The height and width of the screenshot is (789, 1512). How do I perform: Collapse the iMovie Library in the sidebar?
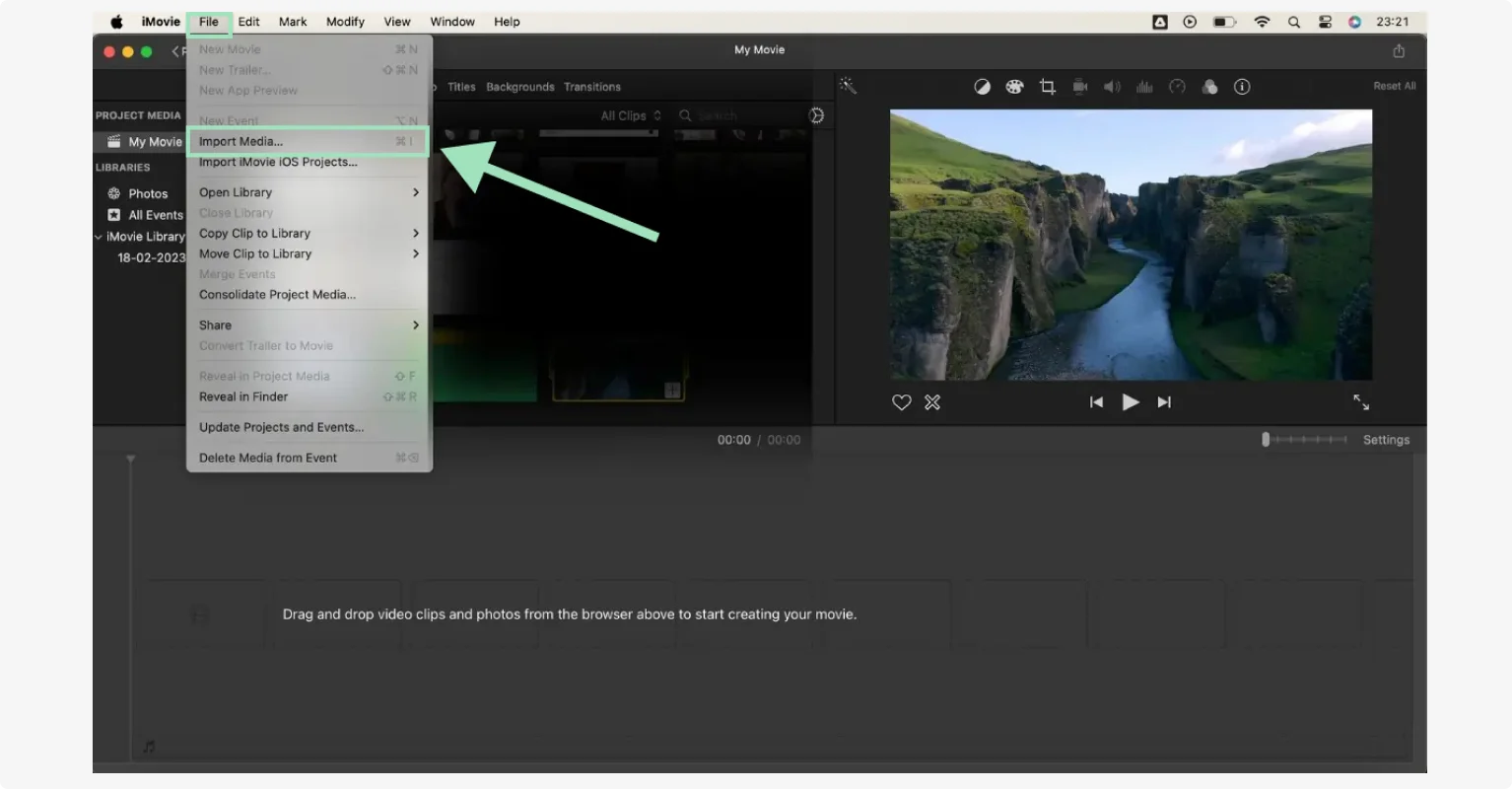pos(99,236)
